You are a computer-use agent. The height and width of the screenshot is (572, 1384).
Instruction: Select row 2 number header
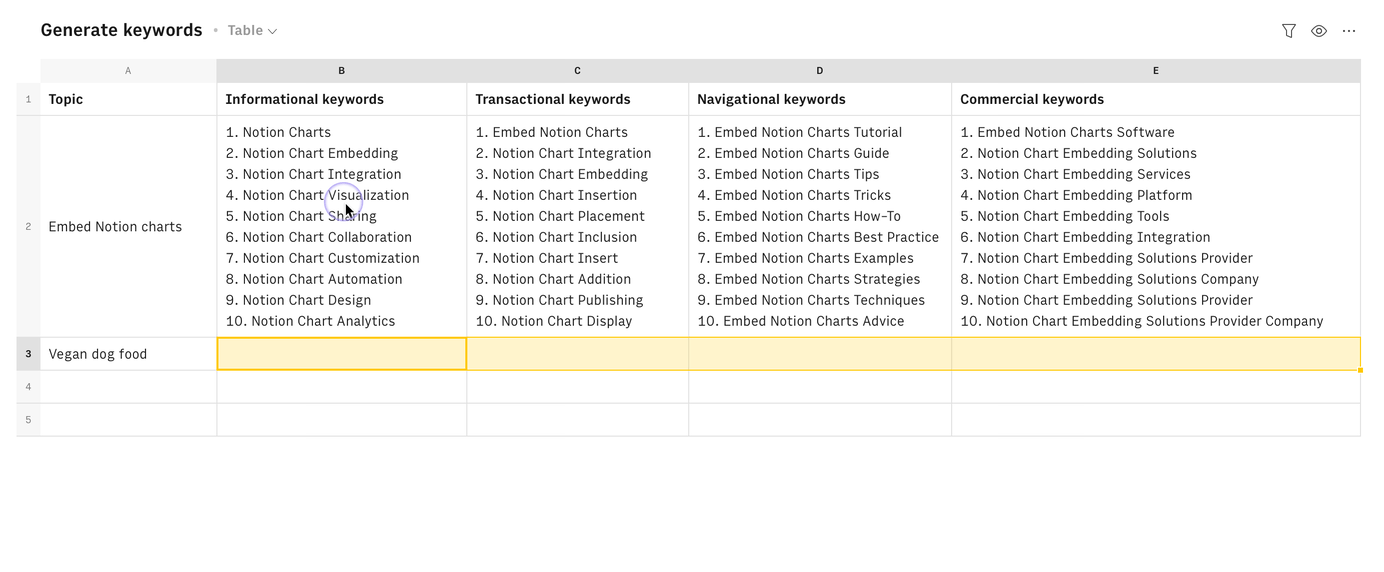click(28, 227)
